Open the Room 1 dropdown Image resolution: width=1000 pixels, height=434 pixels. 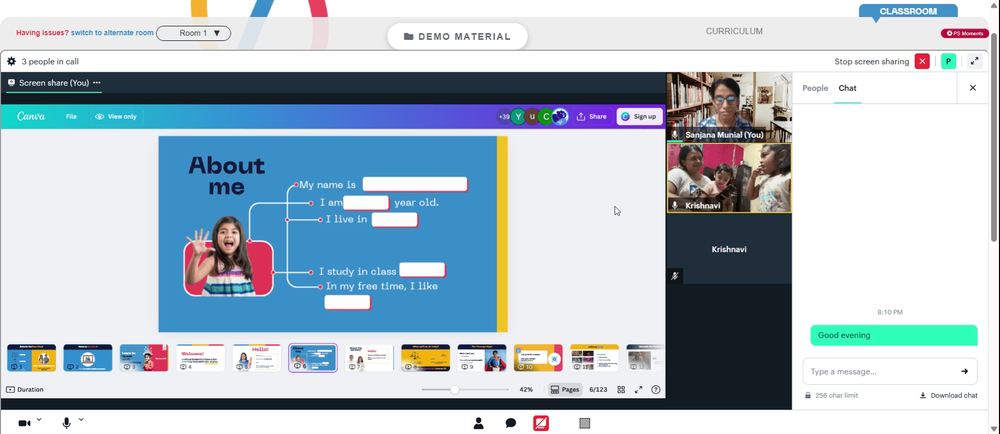click(193, 33)
